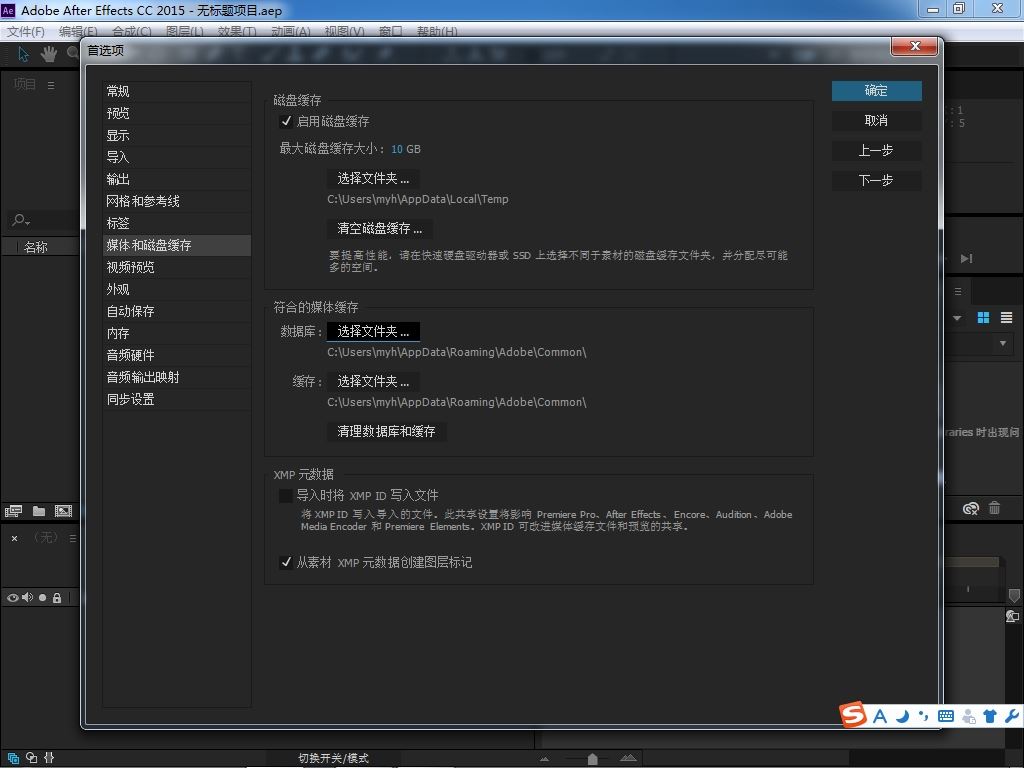The width and height of the screenshot is (1024, 768).
Task: Select 输出 preferences category
Action: coord(176,179)
